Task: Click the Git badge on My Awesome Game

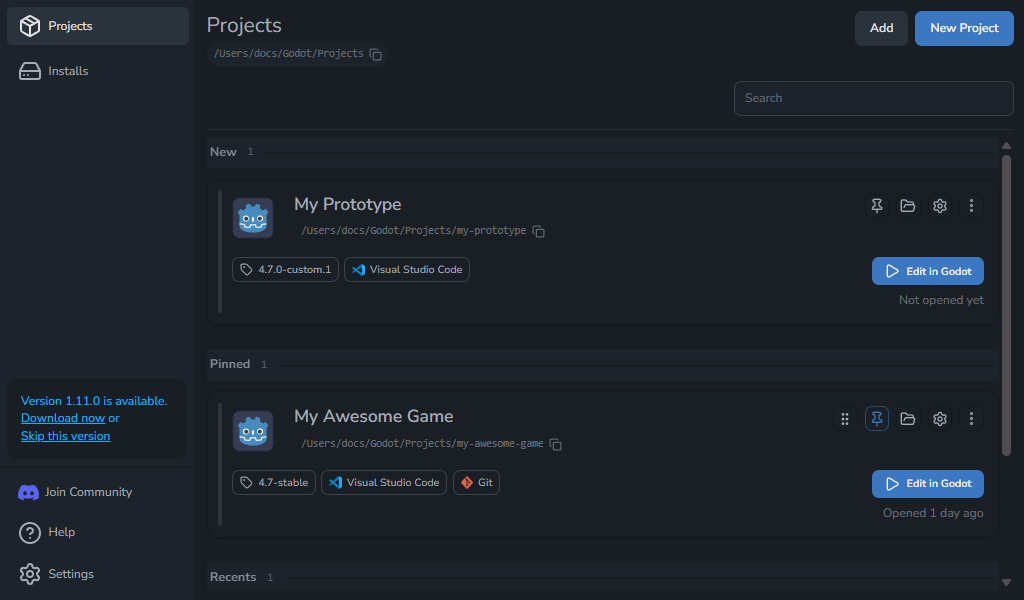Action: click(x=476, y=482)
